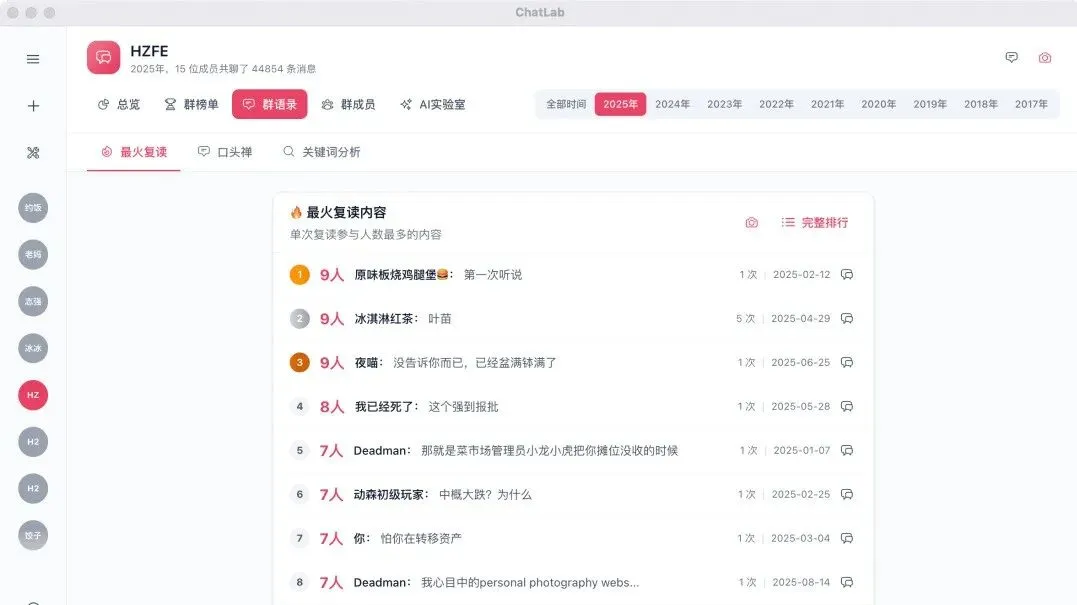This screenshot has width=1077, height=605.
Task: Open message context for 动森初级玩家 row
Action: pos(847,494)
